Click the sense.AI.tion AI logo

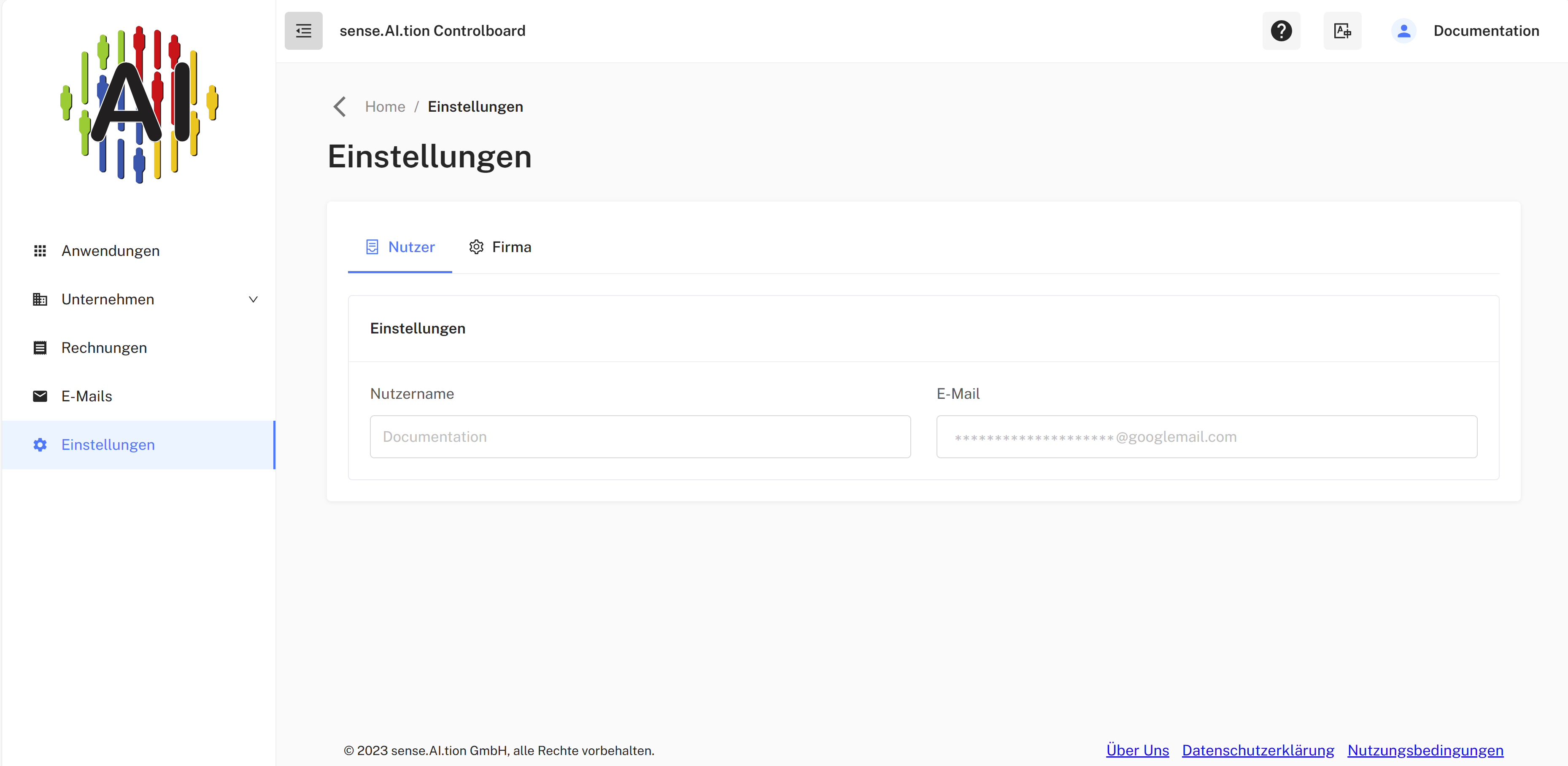139,104
